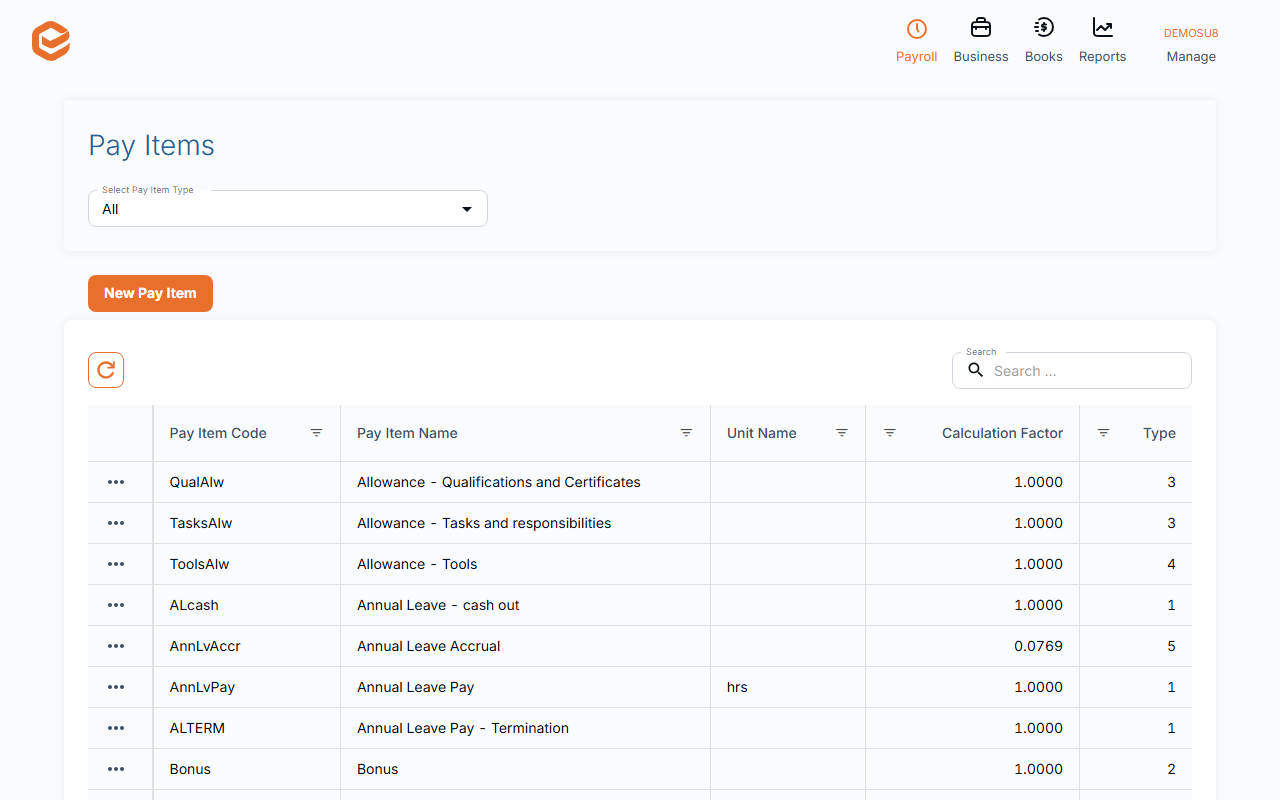
Task: Click the magnifier icon in Search box
Action: [x=976, y=370]
